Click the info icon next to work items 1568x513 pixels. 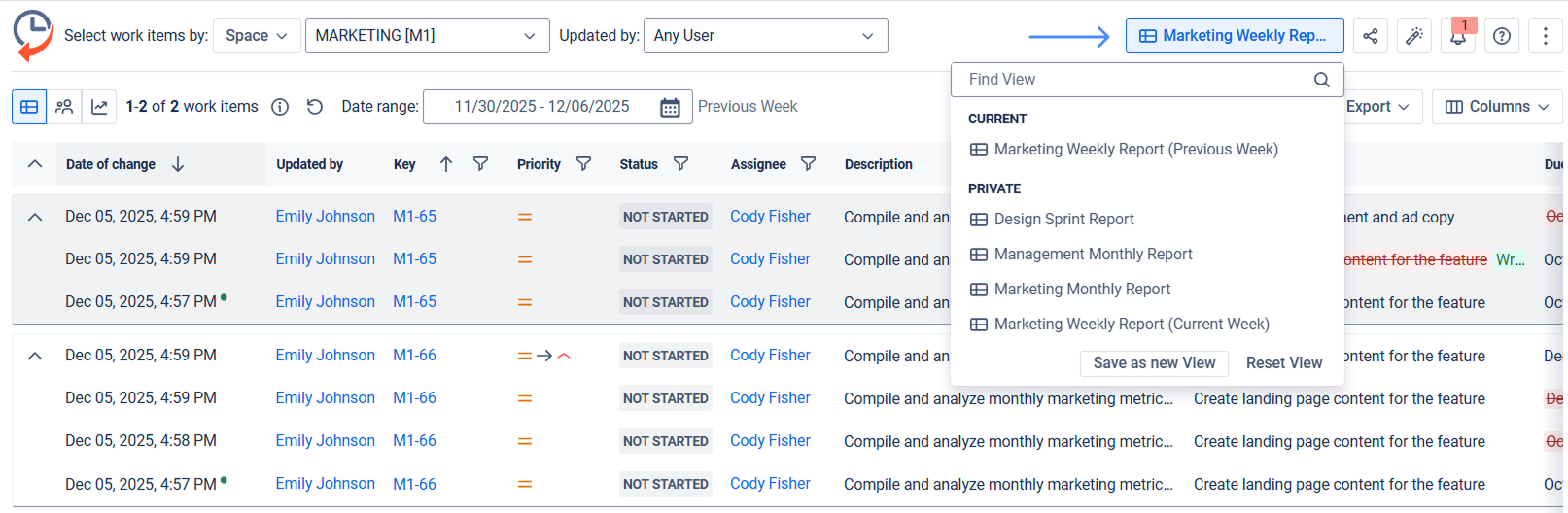(x=280, y=107)
